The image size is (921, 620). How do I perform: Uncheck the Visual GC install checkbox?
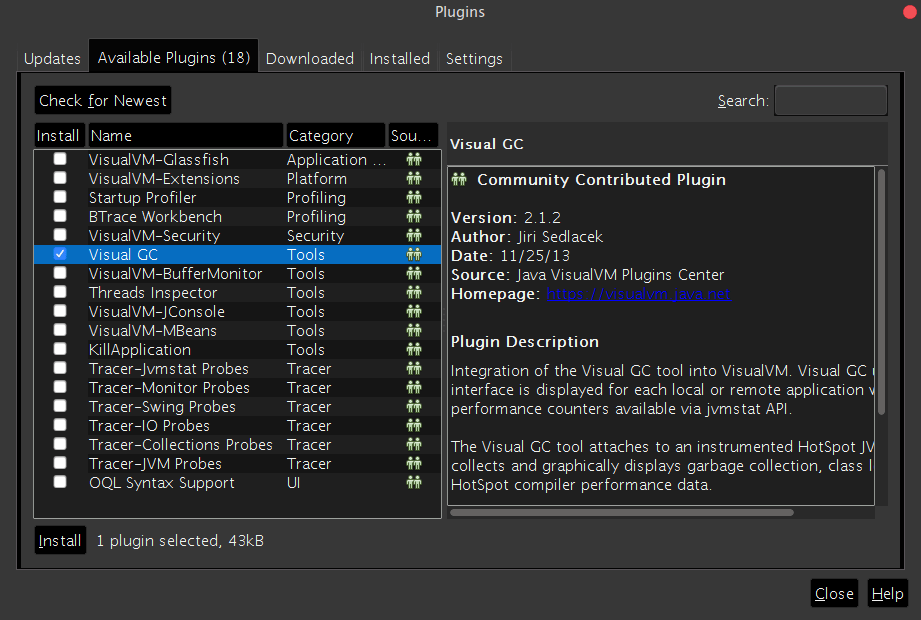tap(60, 255)
